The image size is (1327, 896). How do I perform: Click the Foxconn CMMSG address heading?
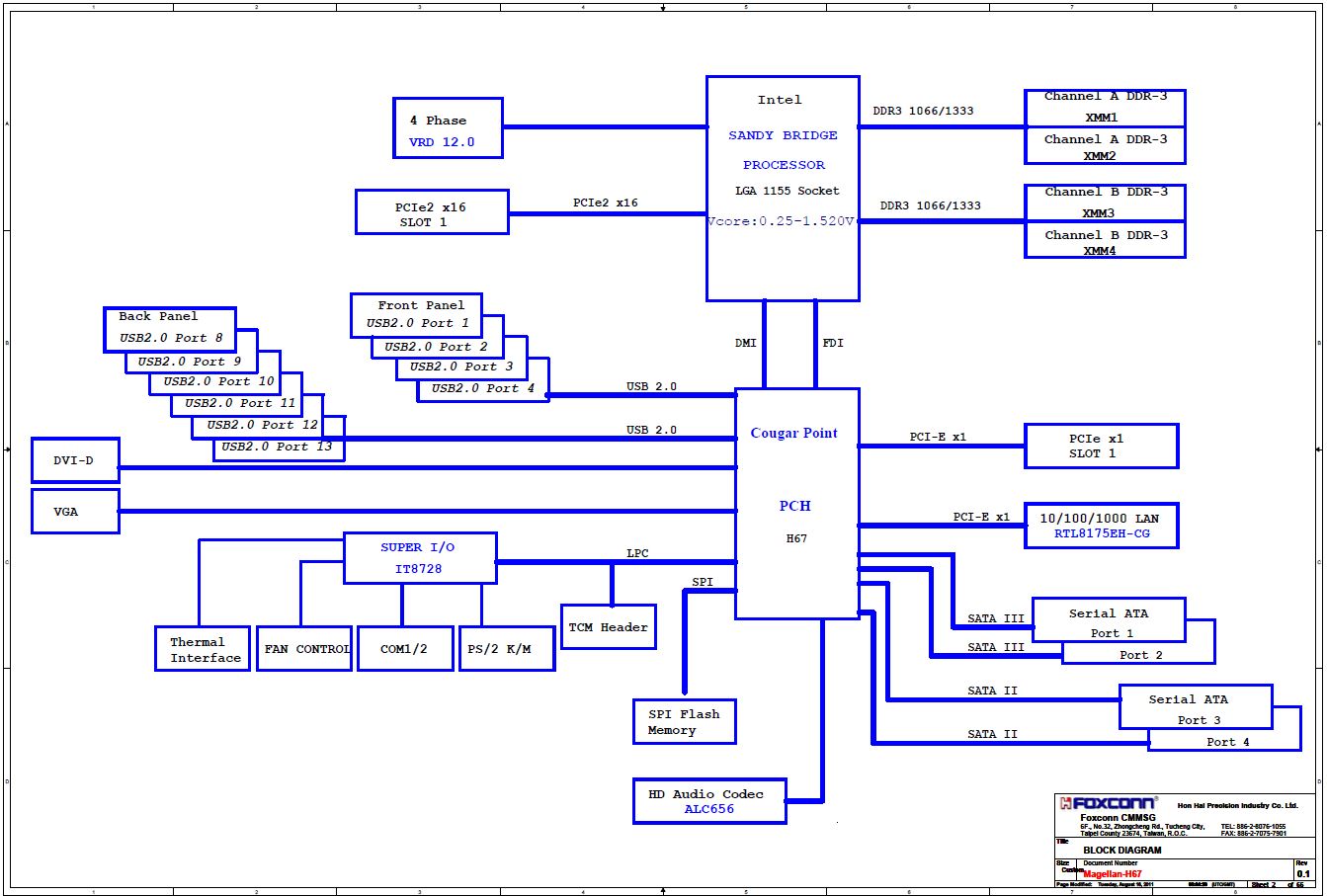click(x=1118, y=818)
